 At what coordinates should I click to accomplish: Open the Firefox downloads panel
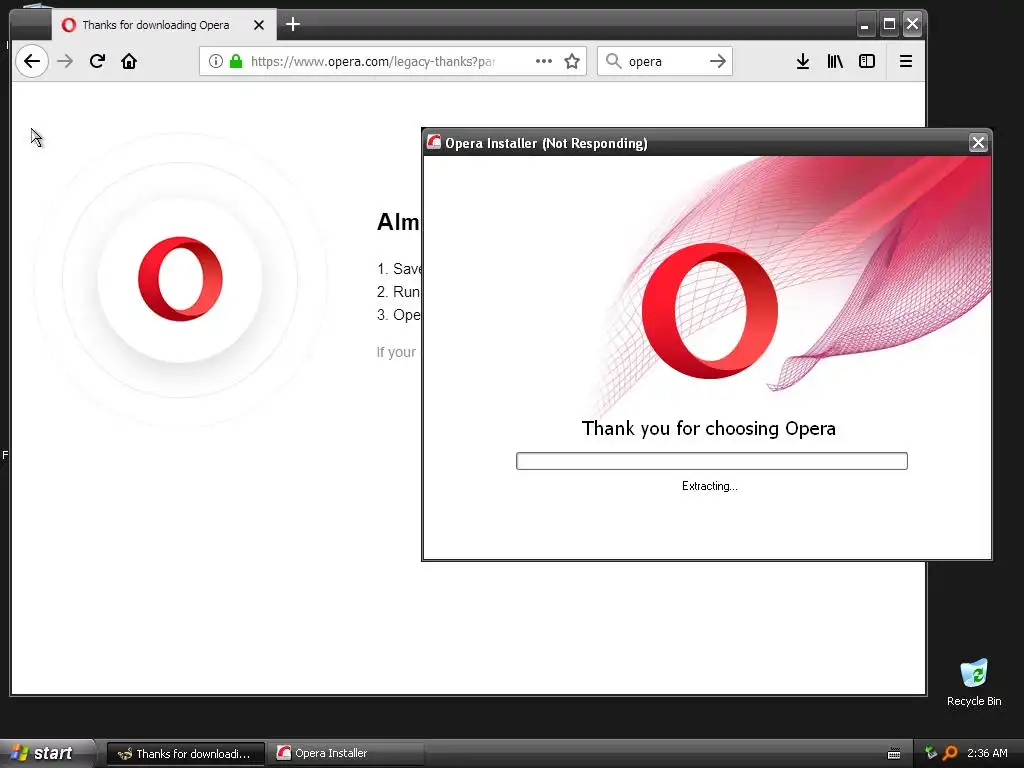pyautogui.click(x=803, y=61)
